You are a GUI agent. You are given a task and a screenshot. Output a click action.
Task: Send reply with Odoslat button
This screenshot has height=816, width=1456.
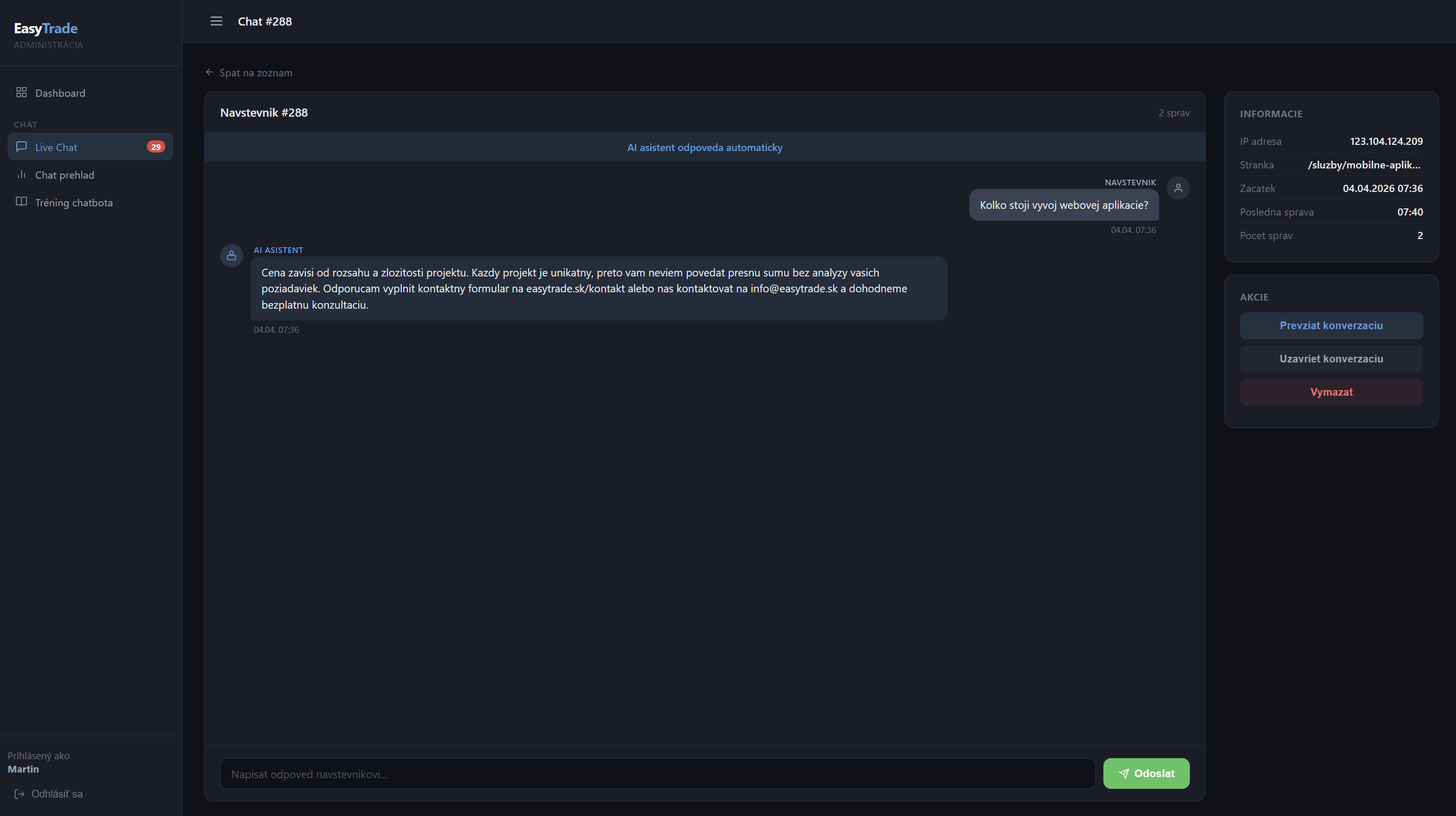[1146, 774]
